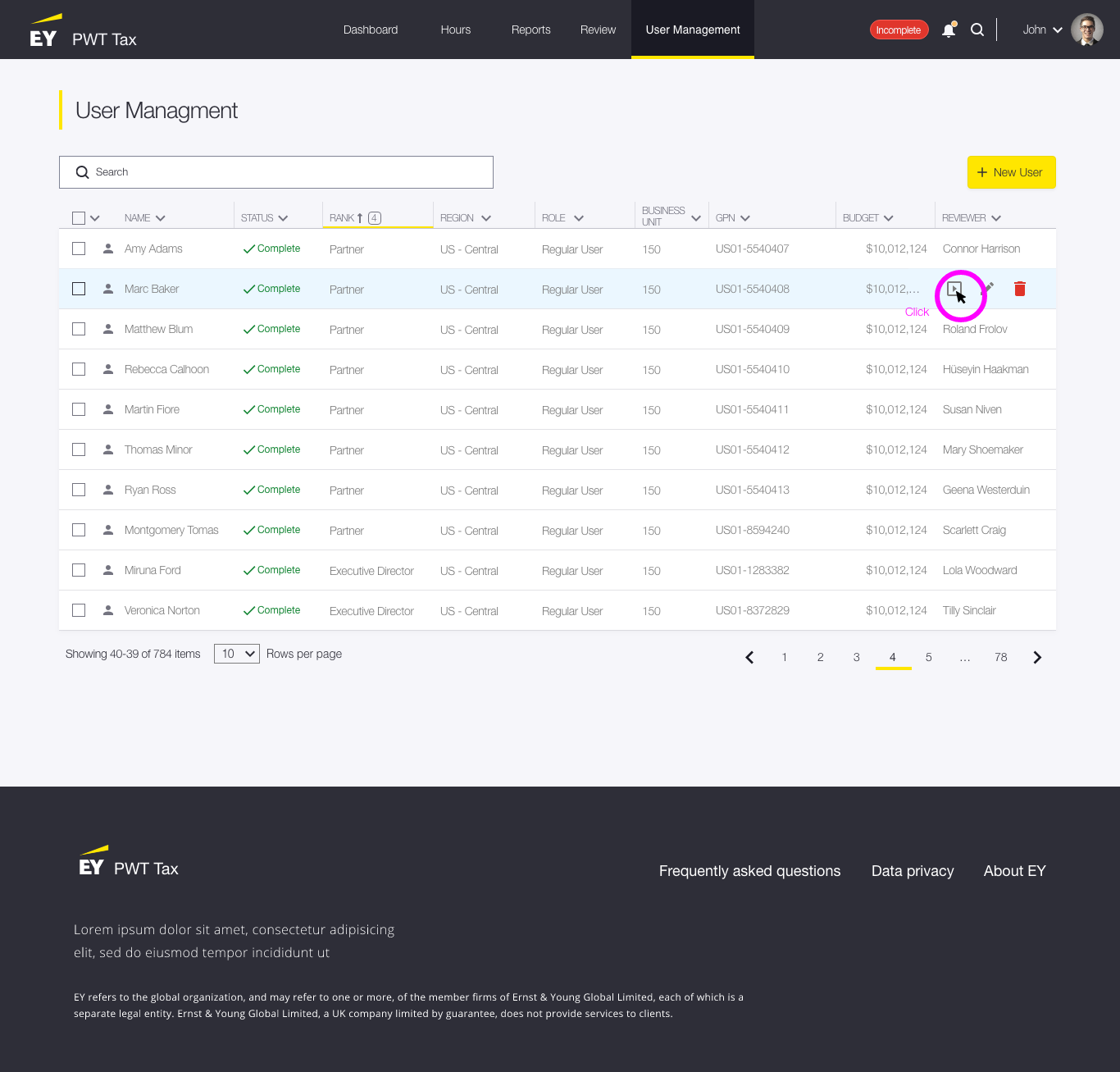Tick the select-all checkbox in the table header
The width and height of the screenshot is (1120, 1072).
pos(79,217)
